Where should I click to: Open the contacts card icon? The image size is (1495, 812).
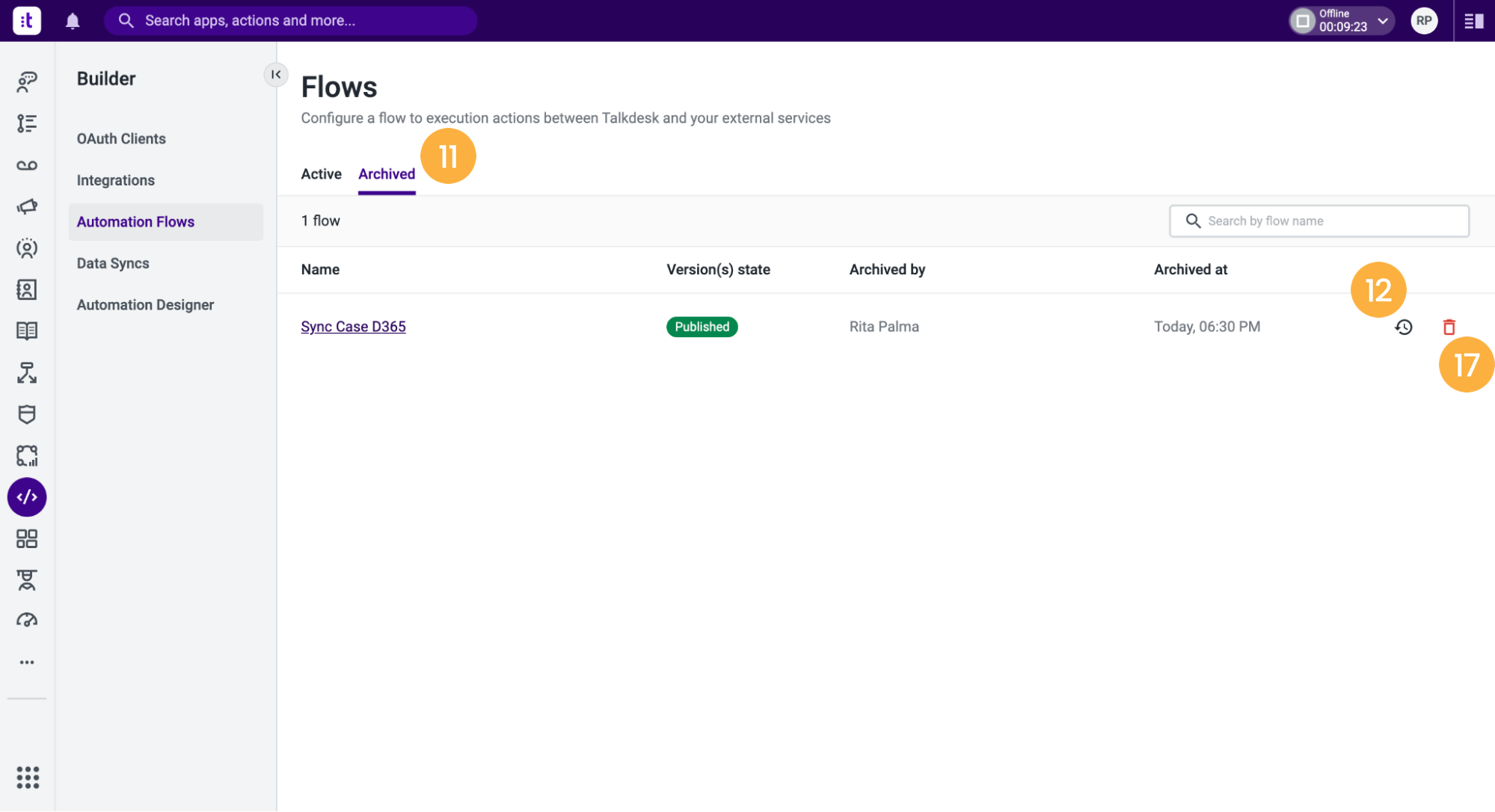click(27, 289)
